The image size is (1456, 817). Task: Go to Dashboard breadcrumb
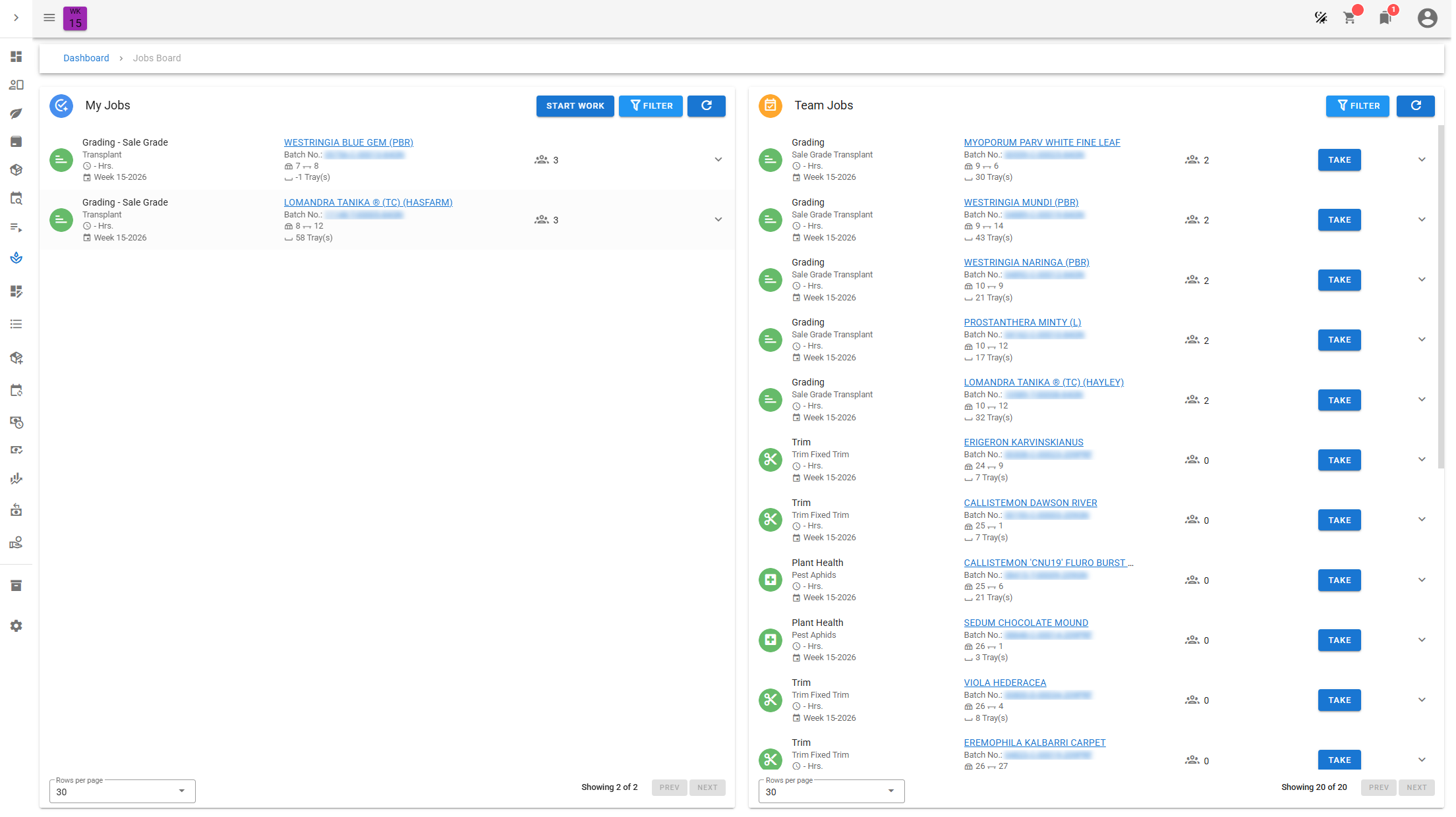86,58
